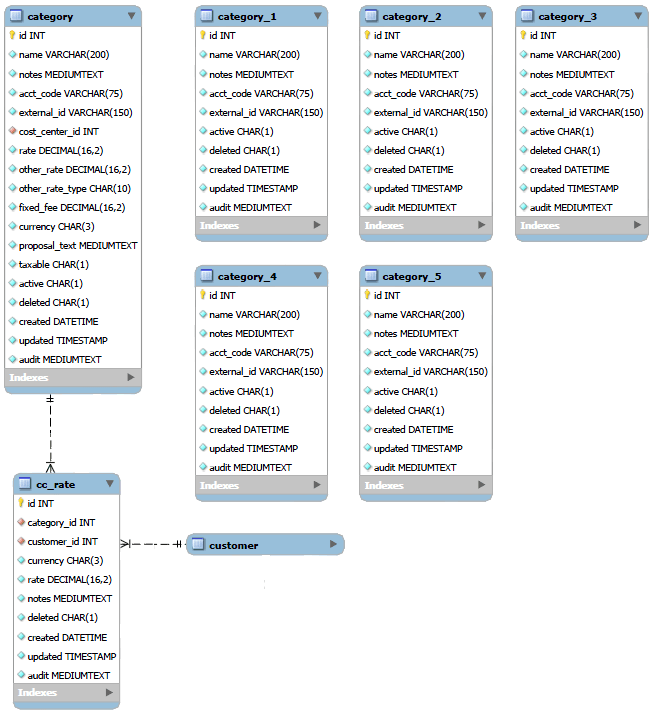This screenshot has height=712, width=652.
Task: Click the diamond icon beside proposal_text MEDIUMTEXT
Action: pos(13,245)
